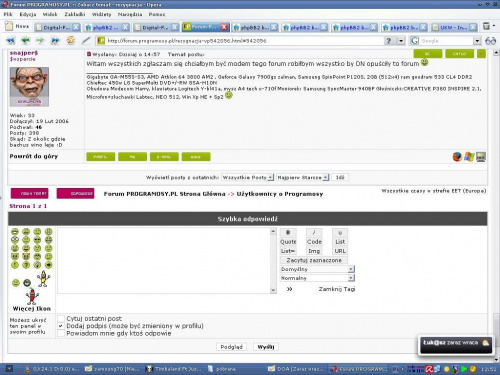The width and height of the screenshot is (500, 375).
Task: Click the Firefox browser icon in post footer
Action: click(457, 157)
